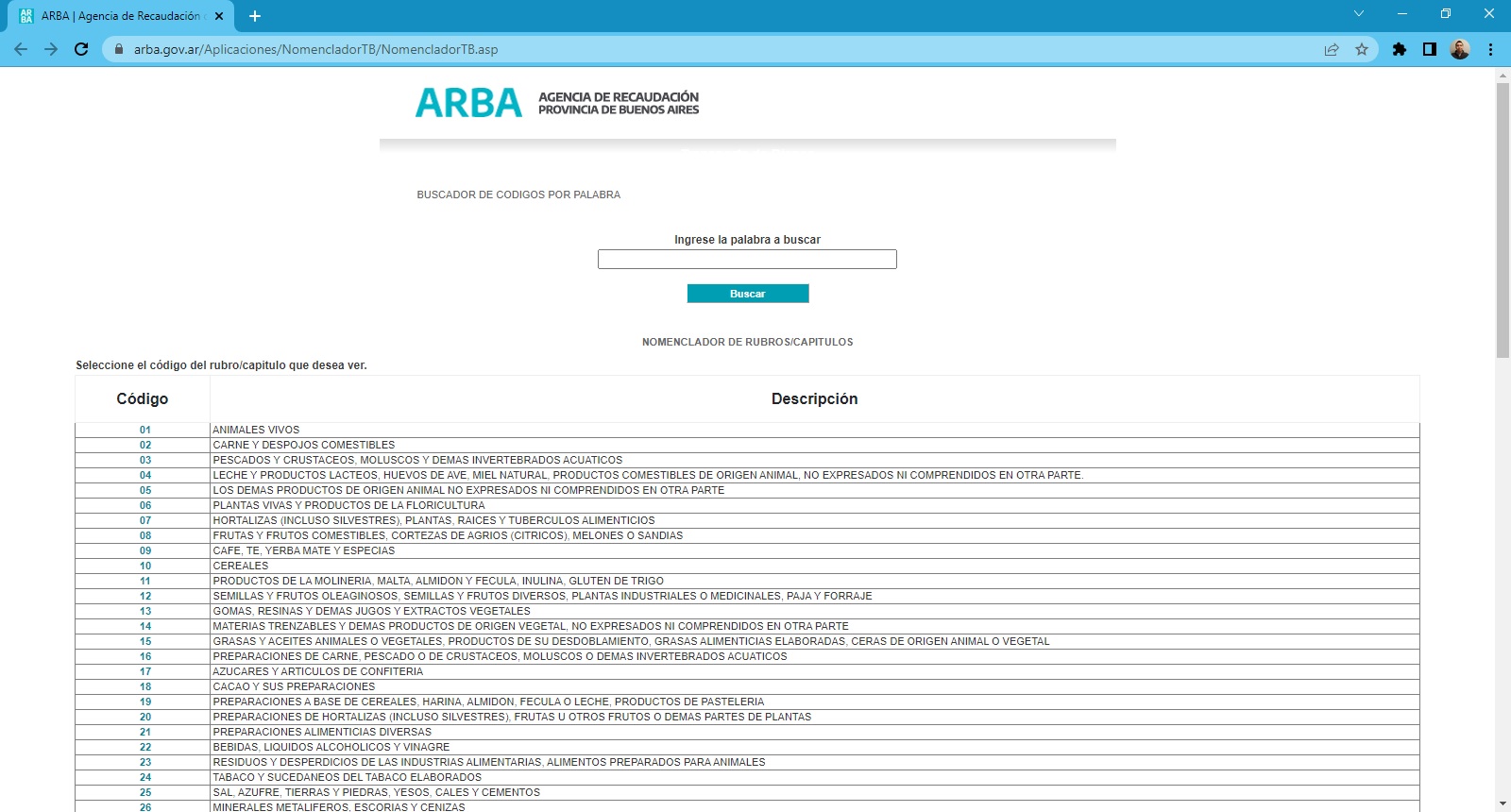Open code 13 GOMAS, RESINAS link
The width and height of the screenshot is (1511, 812).
145,611
